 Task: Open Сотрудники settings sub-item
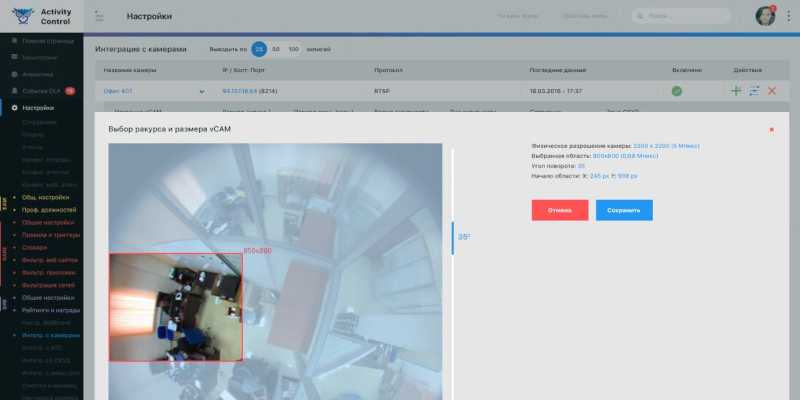coord(39,122)
